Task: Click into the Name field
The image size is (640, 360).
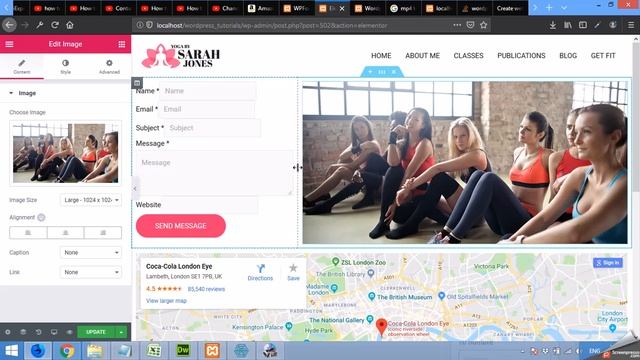Action: coord(208,91)
